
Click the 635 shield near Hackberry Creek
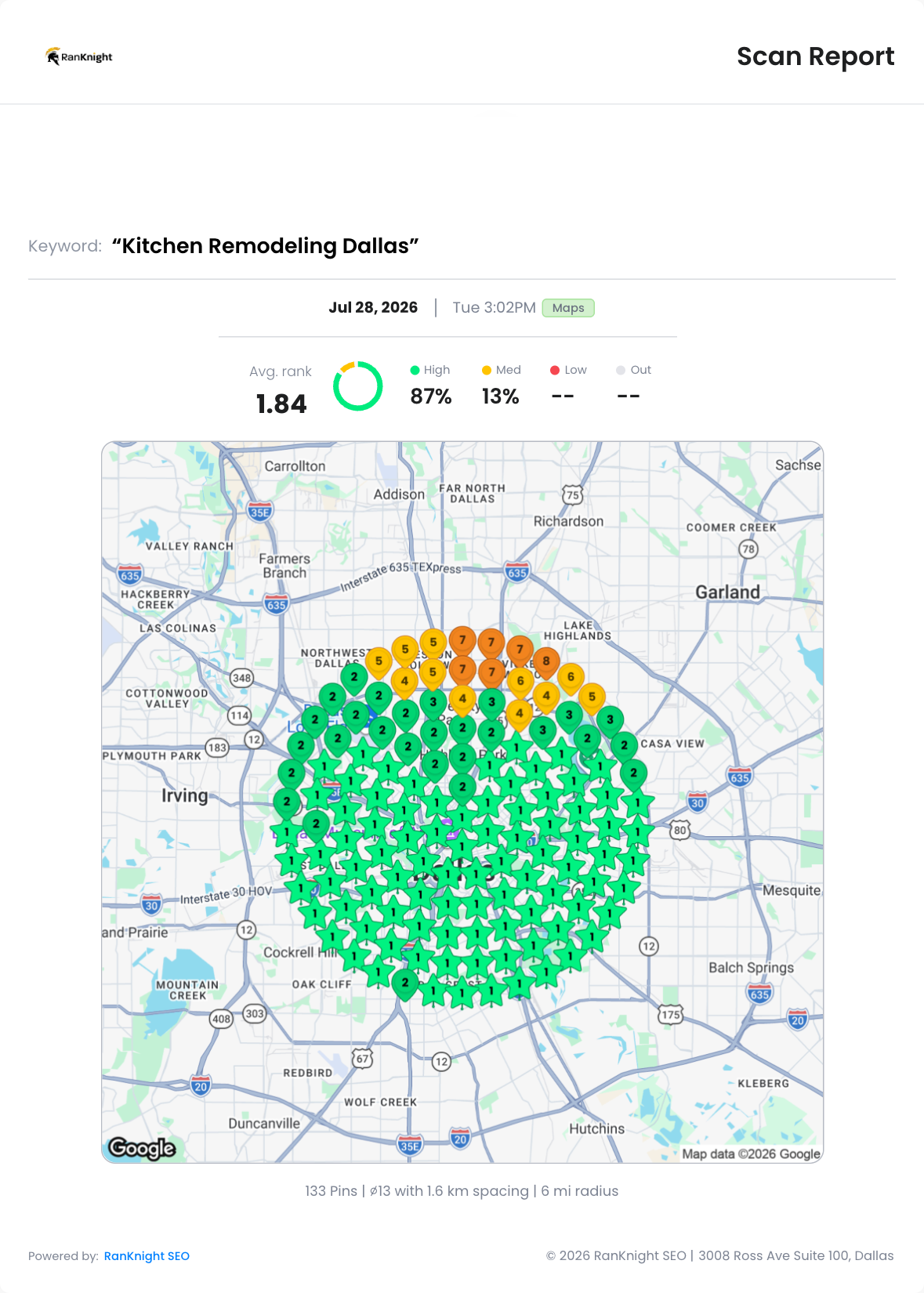coord(130,575)
